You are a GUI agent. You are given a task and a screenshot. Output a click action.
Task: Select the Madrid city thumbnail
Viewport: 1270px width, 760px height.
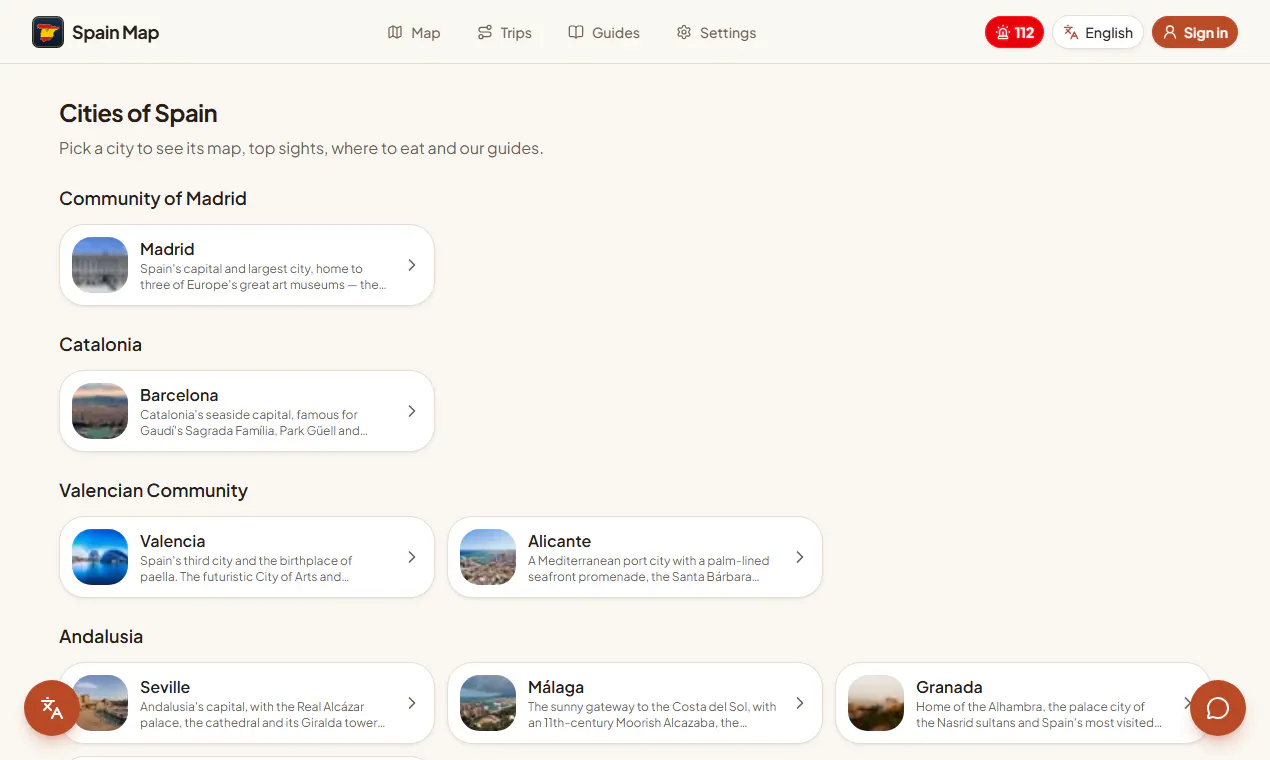point(100,265)
